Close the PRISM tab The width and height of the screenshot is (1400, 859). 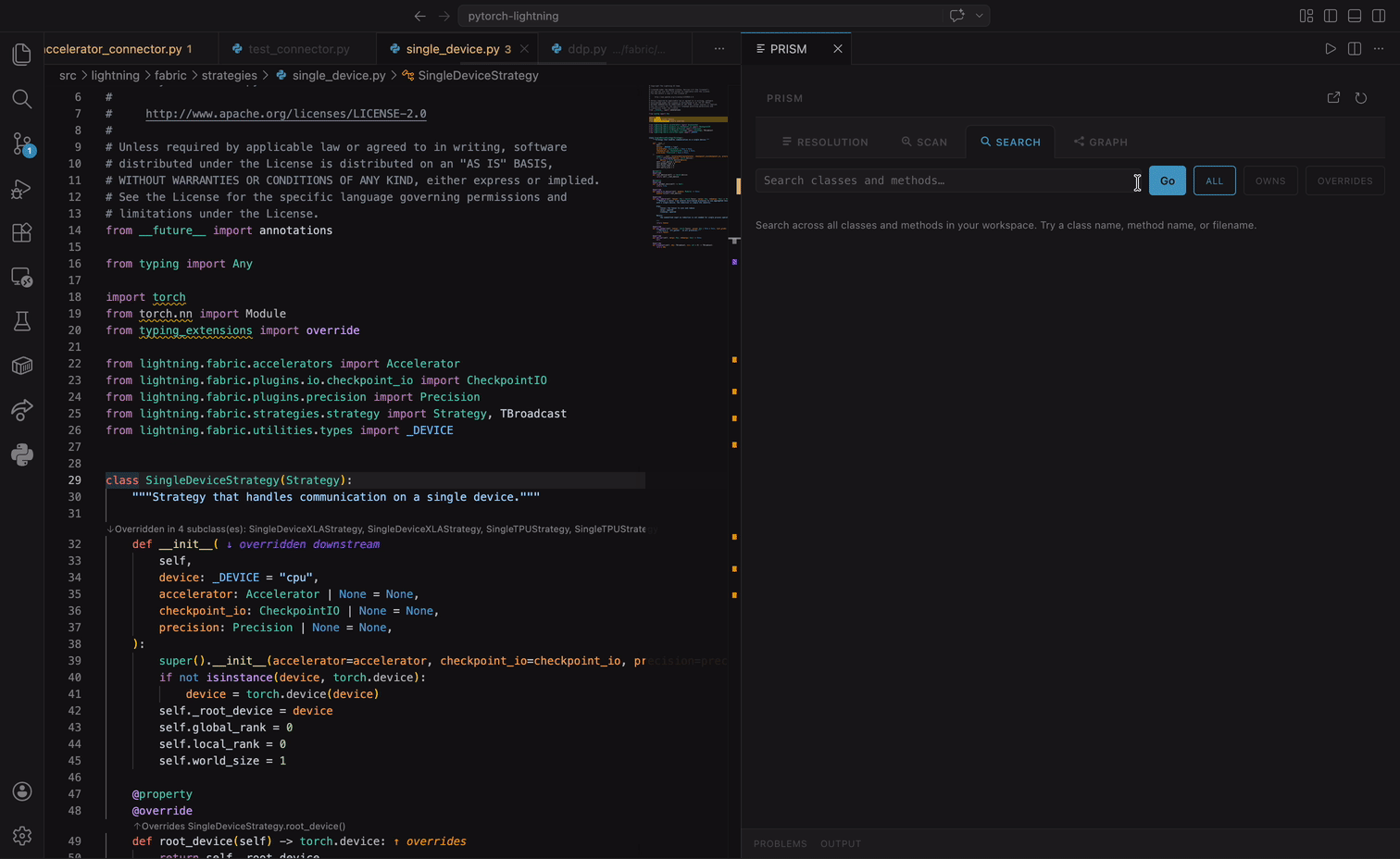click(x=838, y=49)
